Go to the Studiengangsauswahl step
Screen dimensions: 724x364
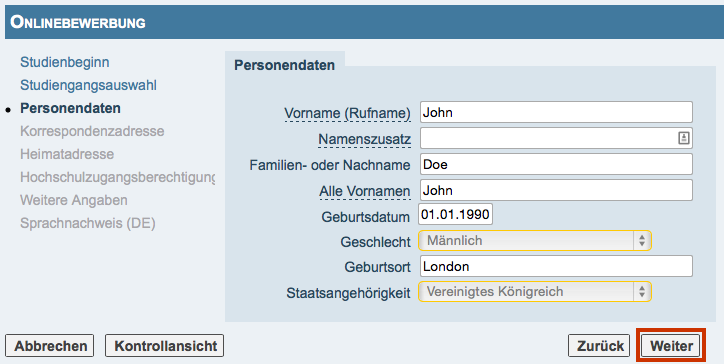[x=88, y=85]
